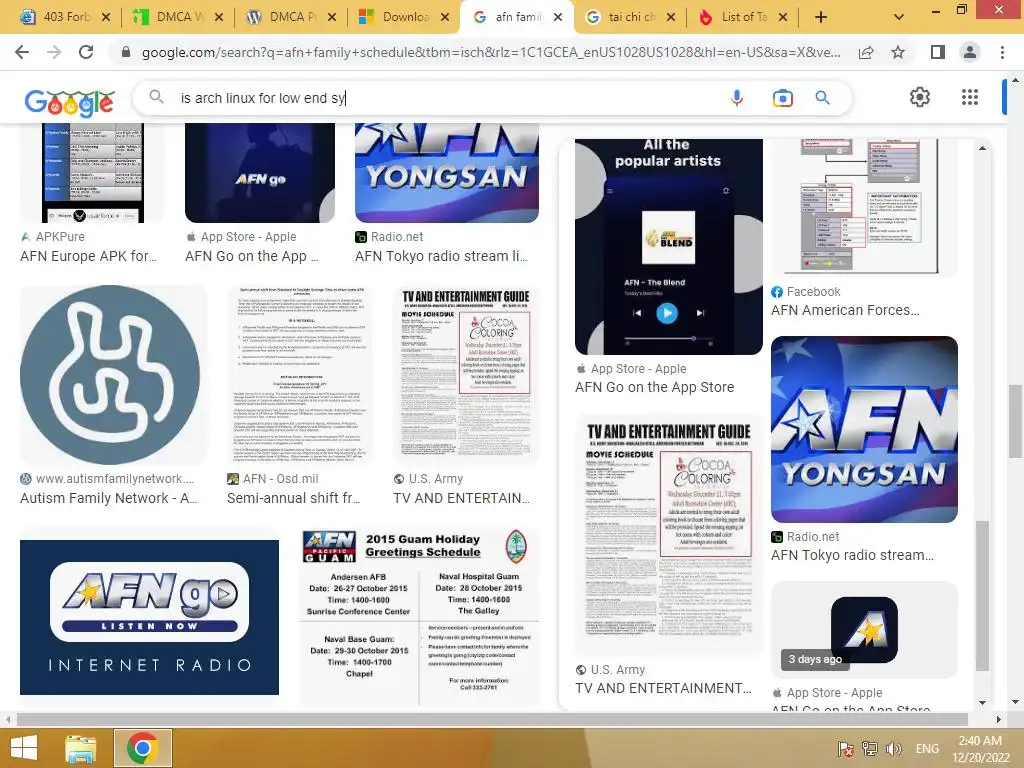Reload the current page
Viewport: 1024px width, 768px height.
[86, 52]
